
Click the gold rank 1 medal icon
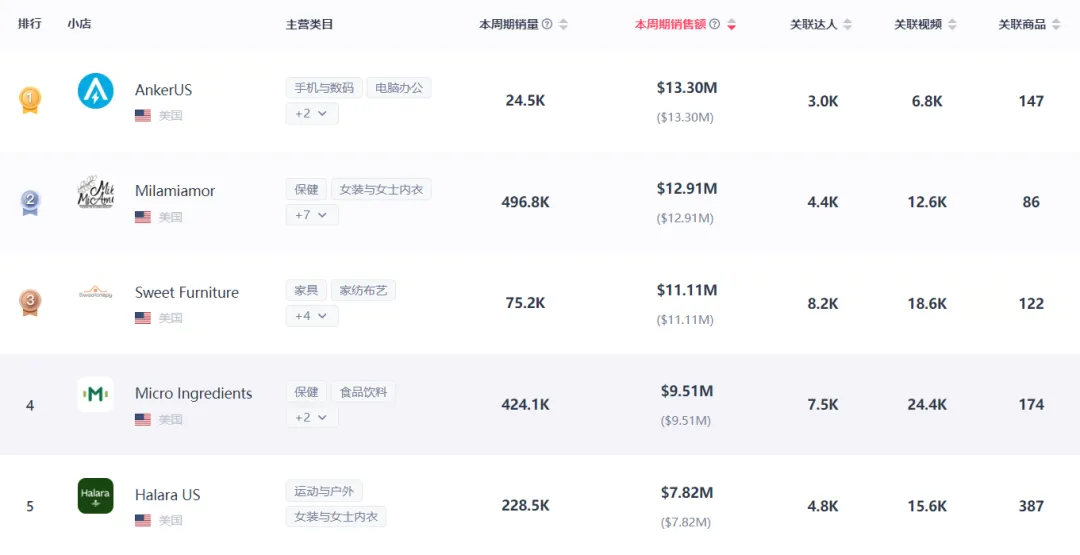click(30, 100)
